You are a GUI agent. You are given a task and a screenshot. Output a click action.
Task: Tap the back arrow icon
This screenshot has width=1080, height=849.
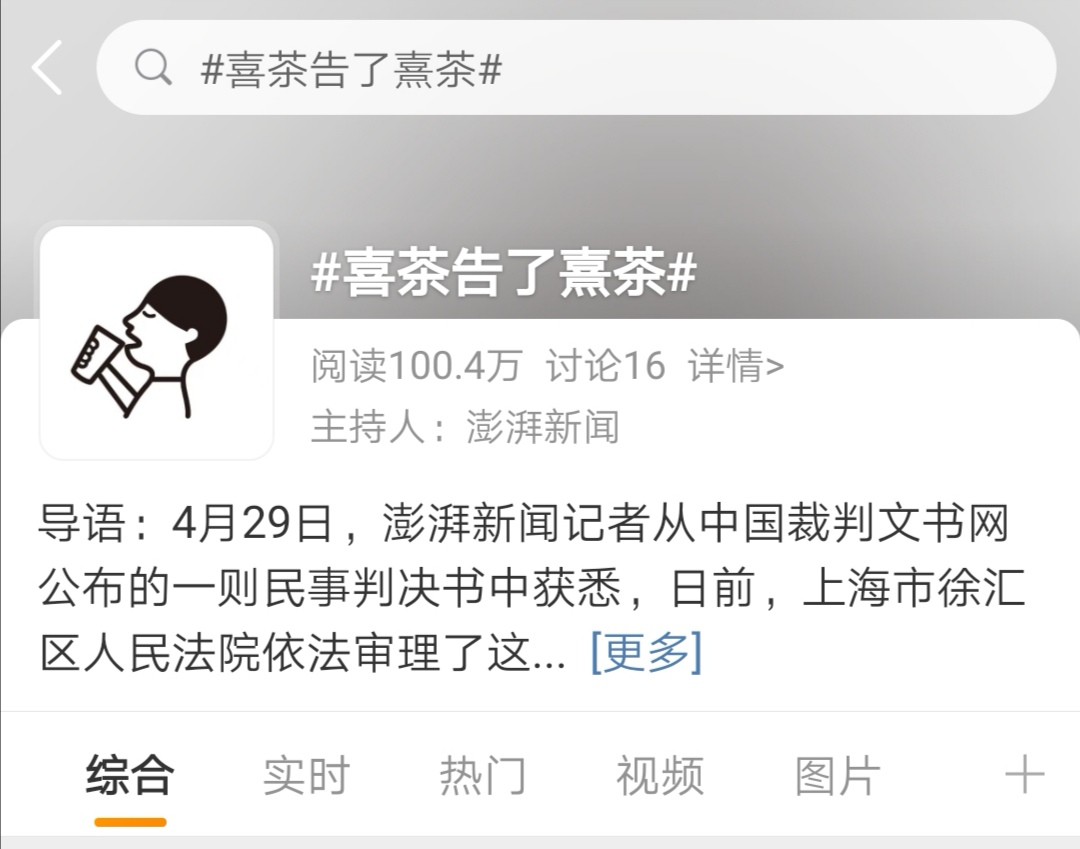pyautogui.click(x=47, y=67)
